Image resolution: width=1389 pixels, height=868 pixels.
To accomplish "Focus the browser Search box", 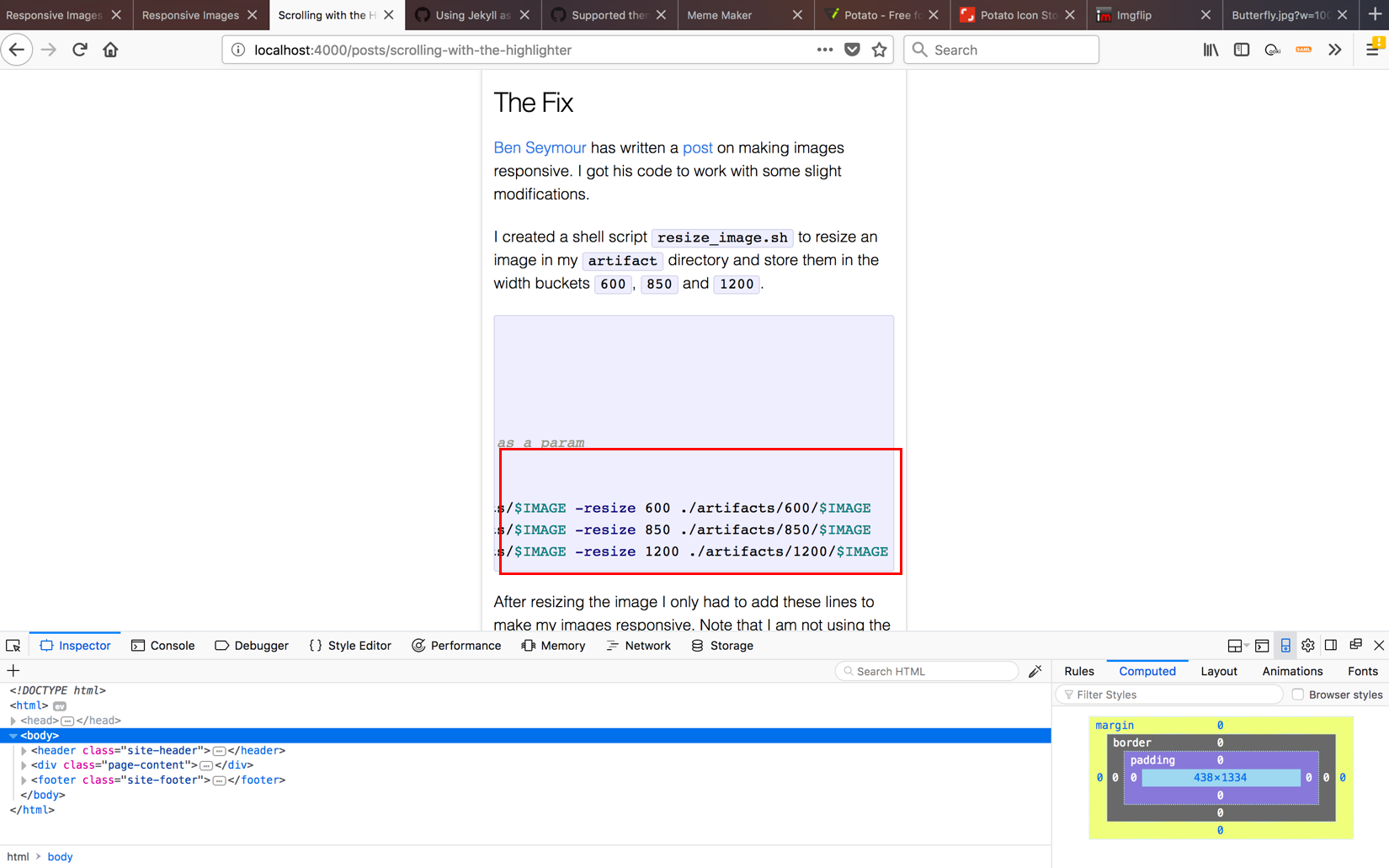I will click(x=1001, y=50).
